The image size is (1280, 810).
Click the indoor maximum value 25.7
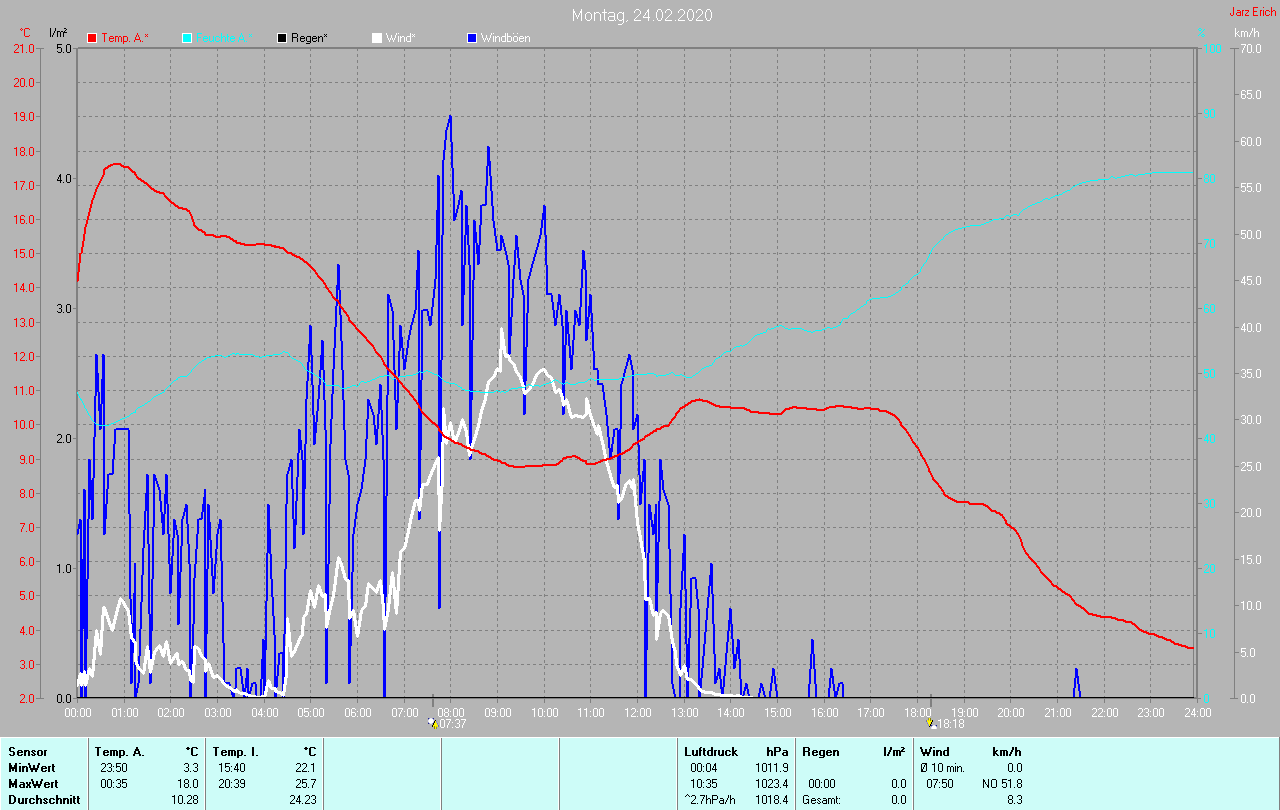[305, 784]
